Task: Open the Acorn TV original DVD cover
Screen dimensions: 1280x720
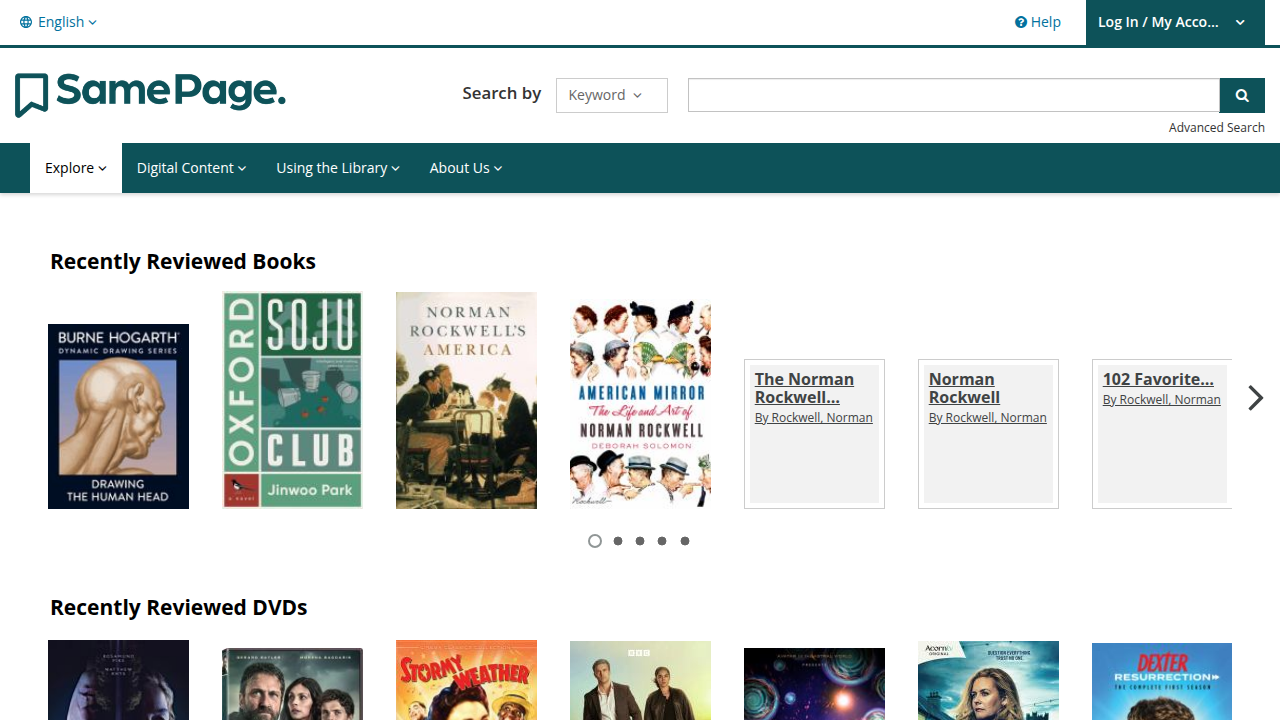Action: 988,680
